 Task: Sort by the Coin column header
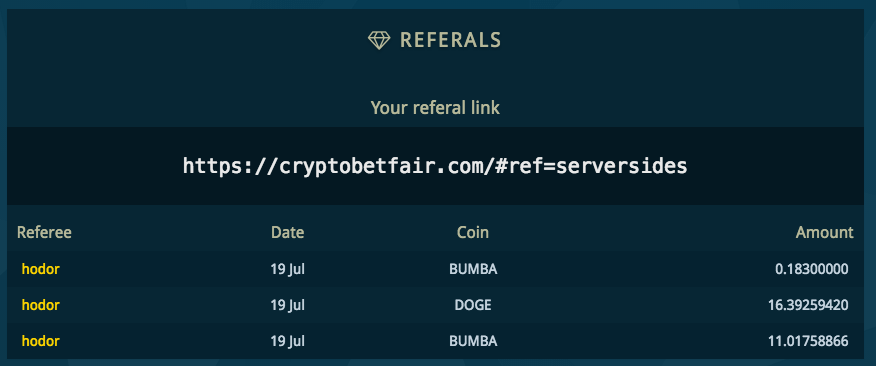(473, 232)
